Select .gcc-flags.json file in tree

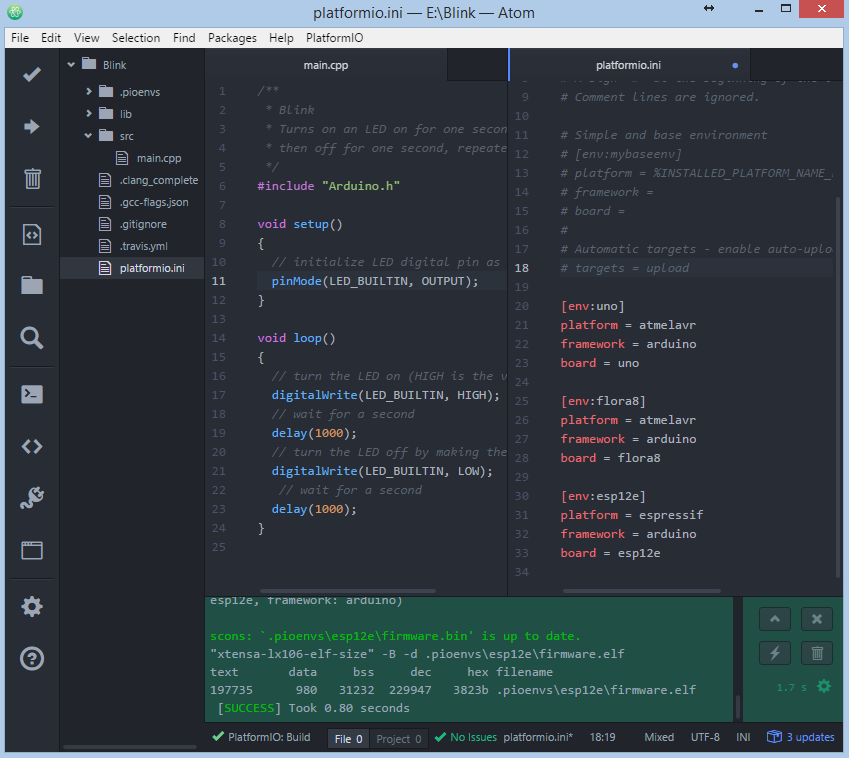click(154, 202)
